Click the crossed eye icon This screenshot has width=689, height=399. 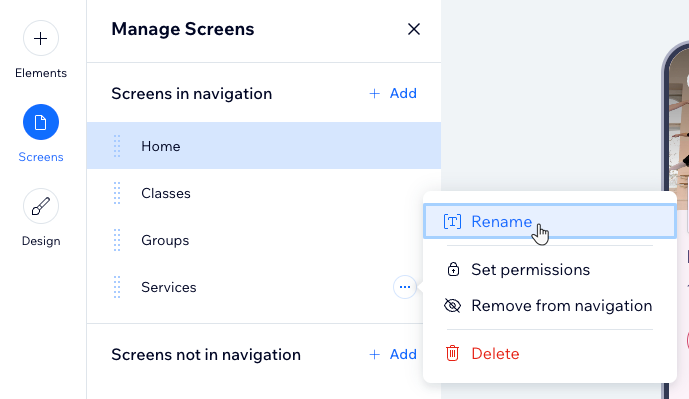tap(453, 305)
